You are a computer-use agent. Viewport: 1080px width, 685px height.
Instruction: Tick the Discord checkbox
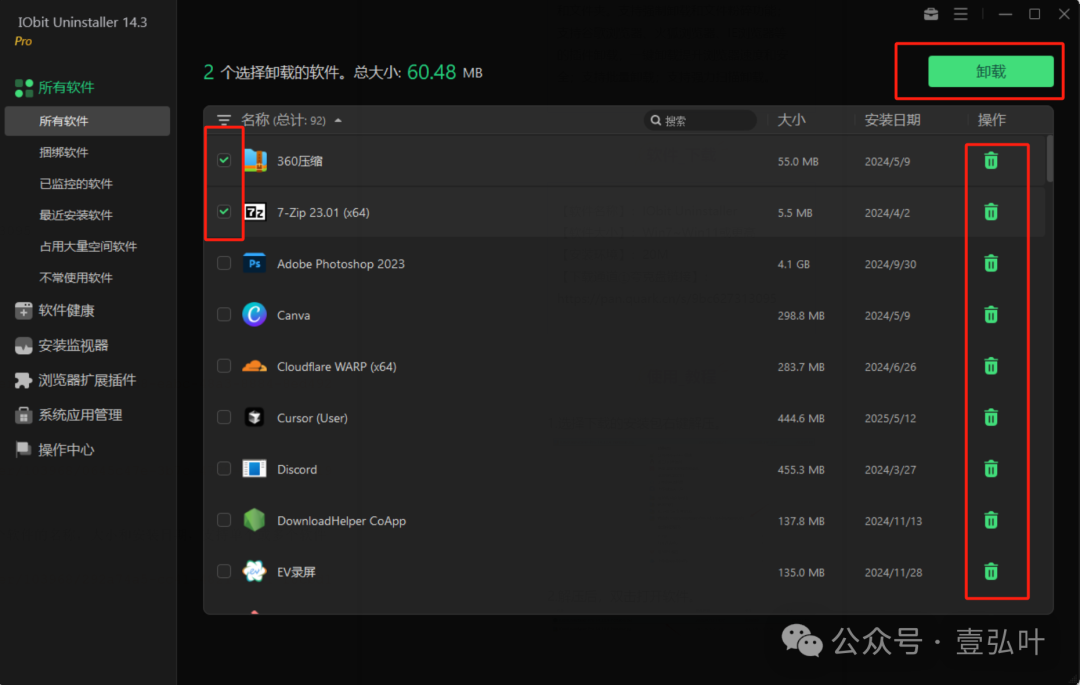[224, 469]
